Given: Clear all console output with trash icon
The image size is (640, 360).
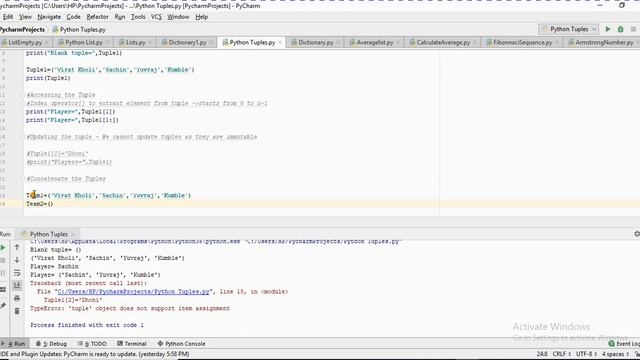Looking at the screenshot, I should pos(17,311).
